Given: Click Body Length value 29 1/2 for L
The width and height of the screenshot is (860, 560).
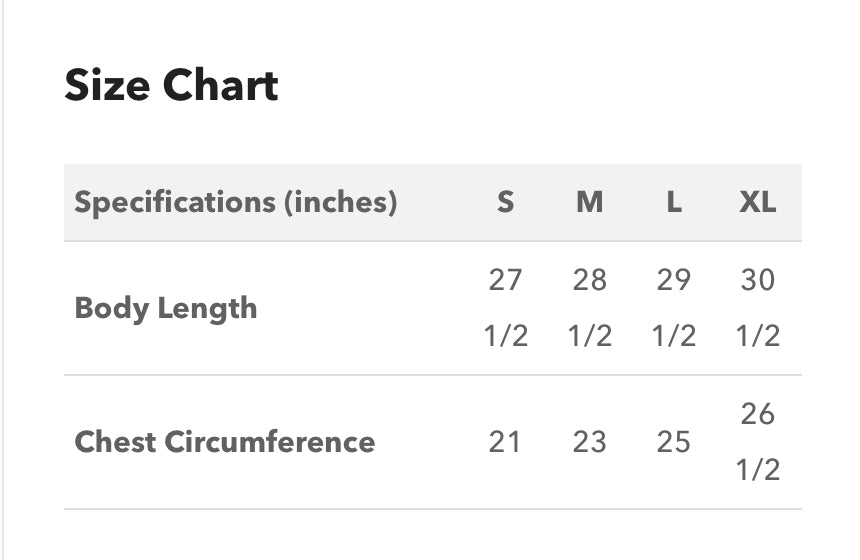Looking at the screenshot, I should [x=673, y=308].
